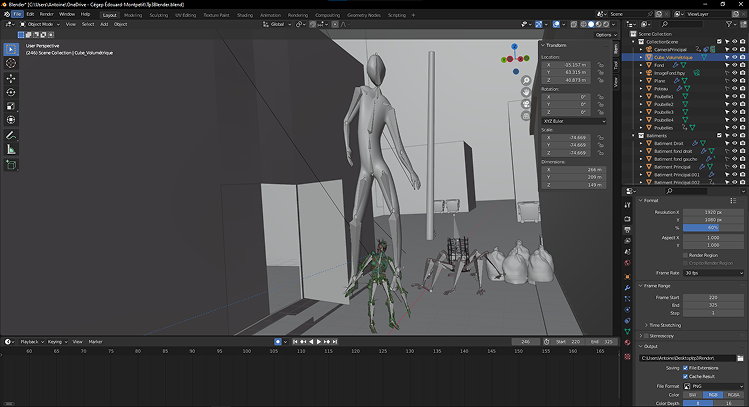Click the camera view icon in viewport

pyautogui.click(x=526, y=104)
